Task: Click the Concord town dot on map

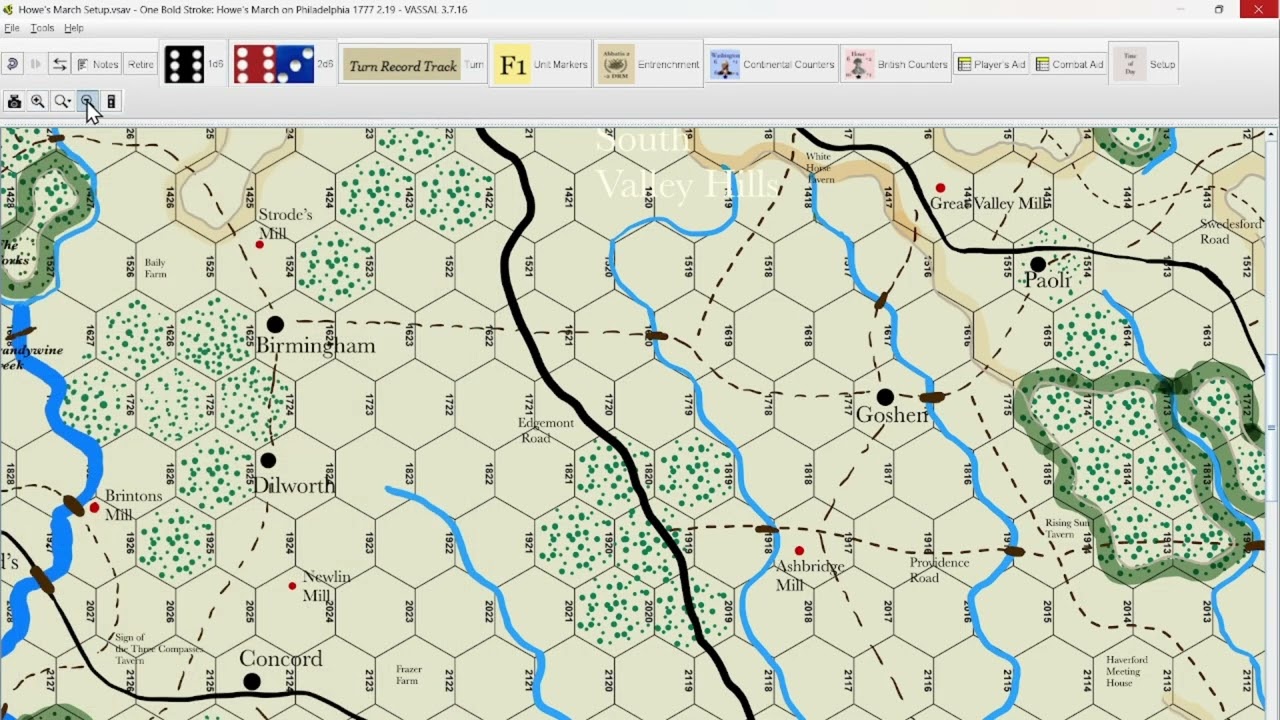Action: pyautogui.click(x=252, y=682)
